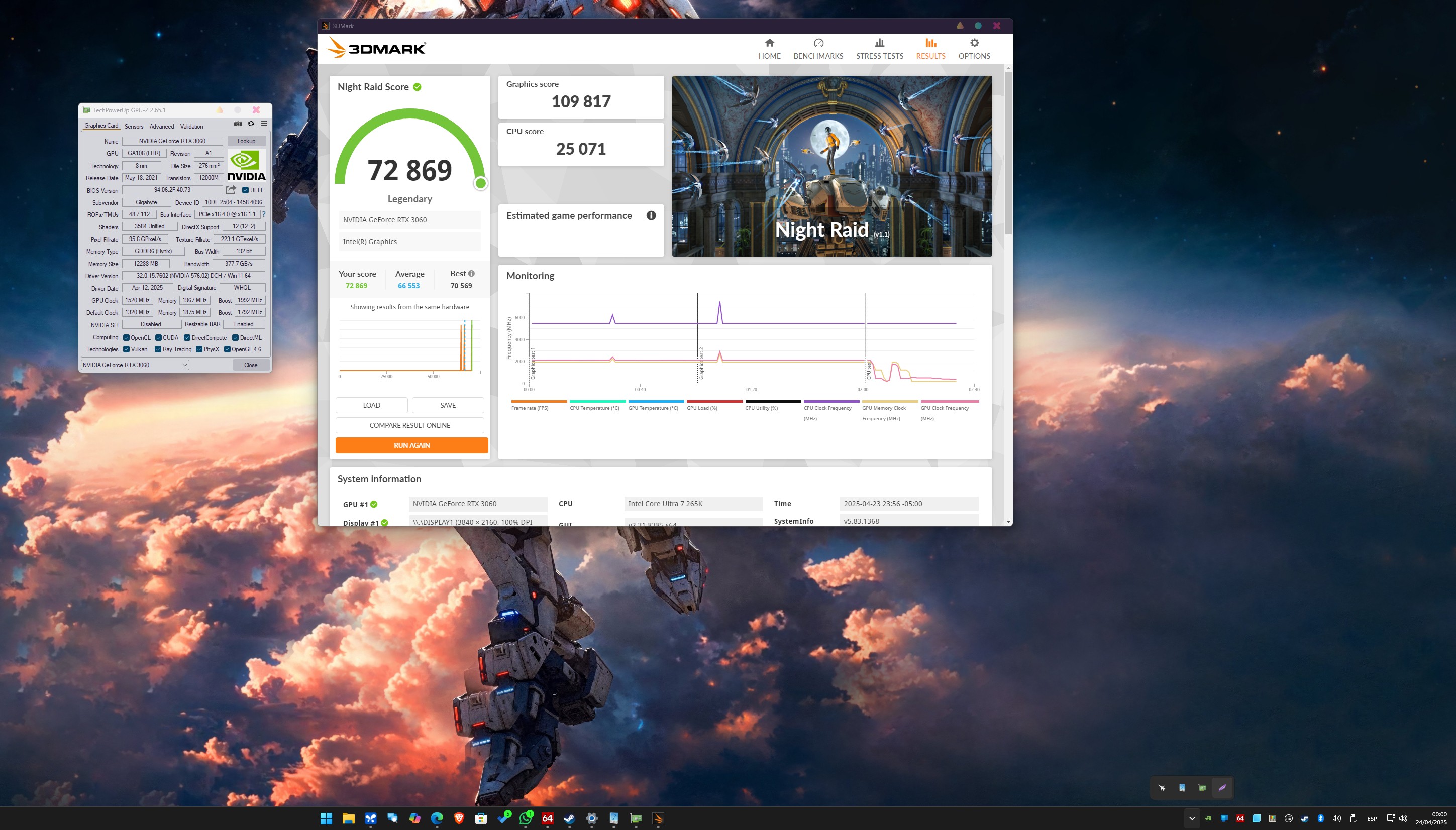Click the SAVE button
This screenshot has height=830, width=1456.
(448, 405)
